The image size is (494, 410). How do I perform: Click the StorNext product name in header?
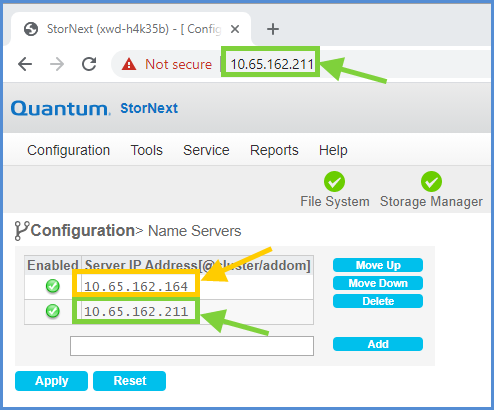(x=149, y=108)
